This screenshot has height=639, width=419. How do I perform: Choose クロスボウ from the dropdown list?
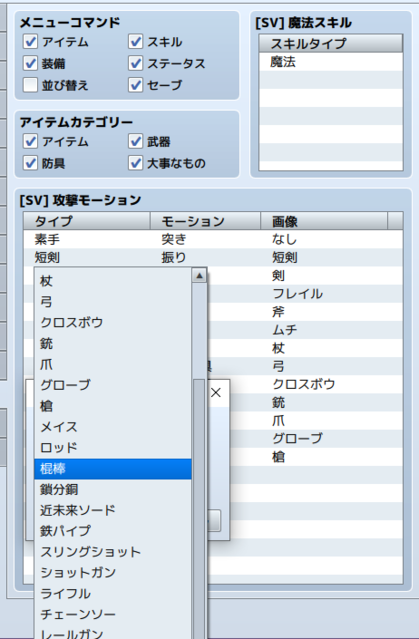pyautogui.click(x=113, y=323)
